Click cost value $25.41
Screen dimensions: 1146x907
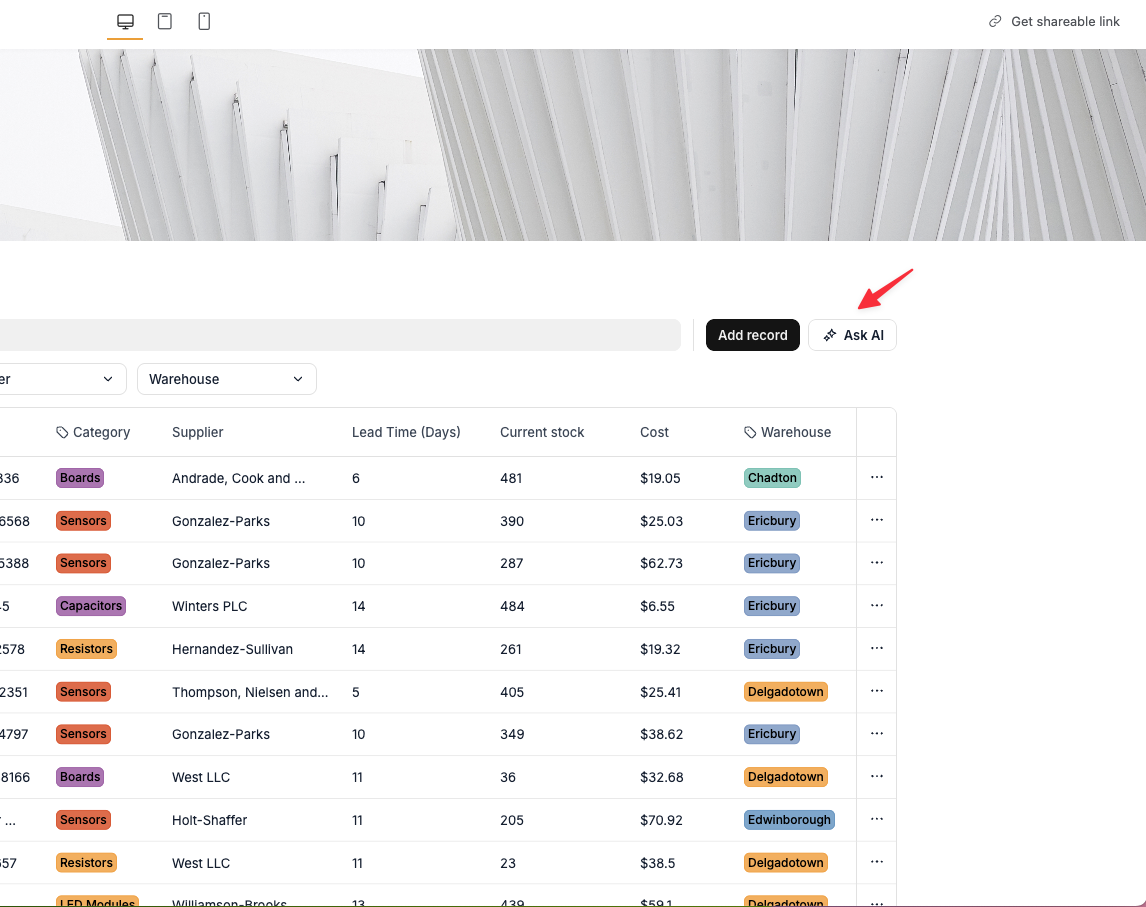[660, 692]
